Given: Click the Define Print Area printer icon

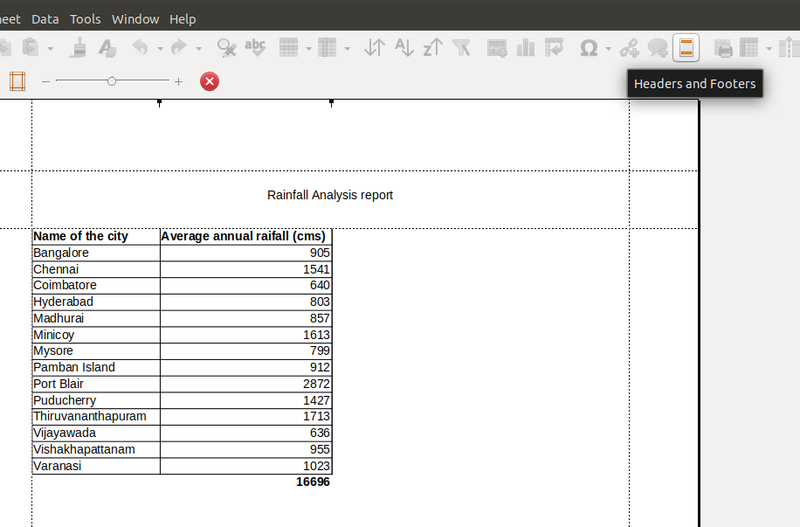Looking at the screenshot, I should (x=723, y=48).
